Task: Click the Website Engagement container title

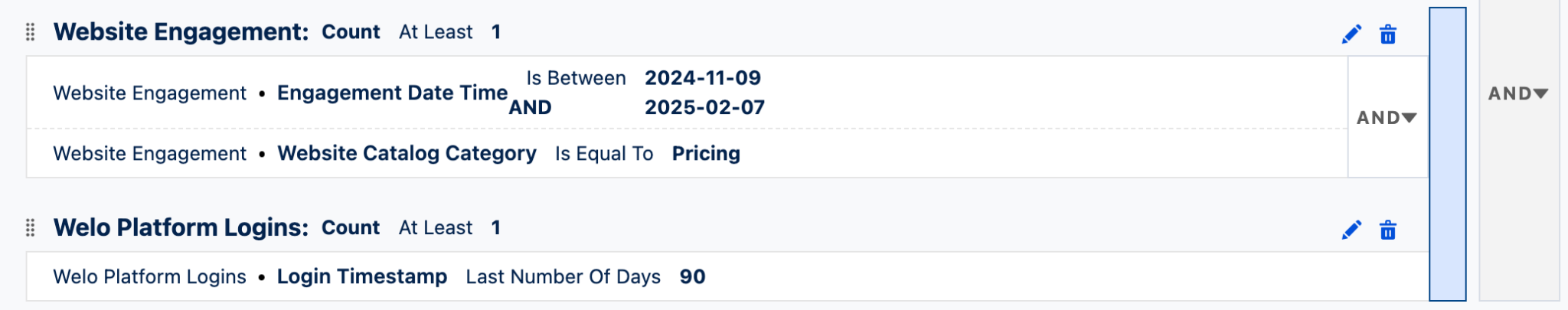Action: 181,32
